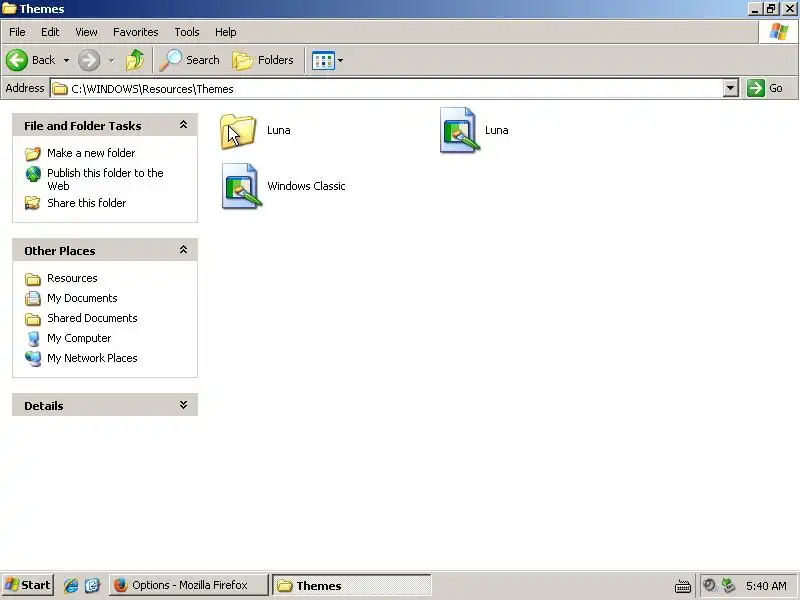Launch Internet Explorer from quick launch
Image resolution: width=800 pixels, height=600 pixels.
pyautogui.click(x=71, y=585)
